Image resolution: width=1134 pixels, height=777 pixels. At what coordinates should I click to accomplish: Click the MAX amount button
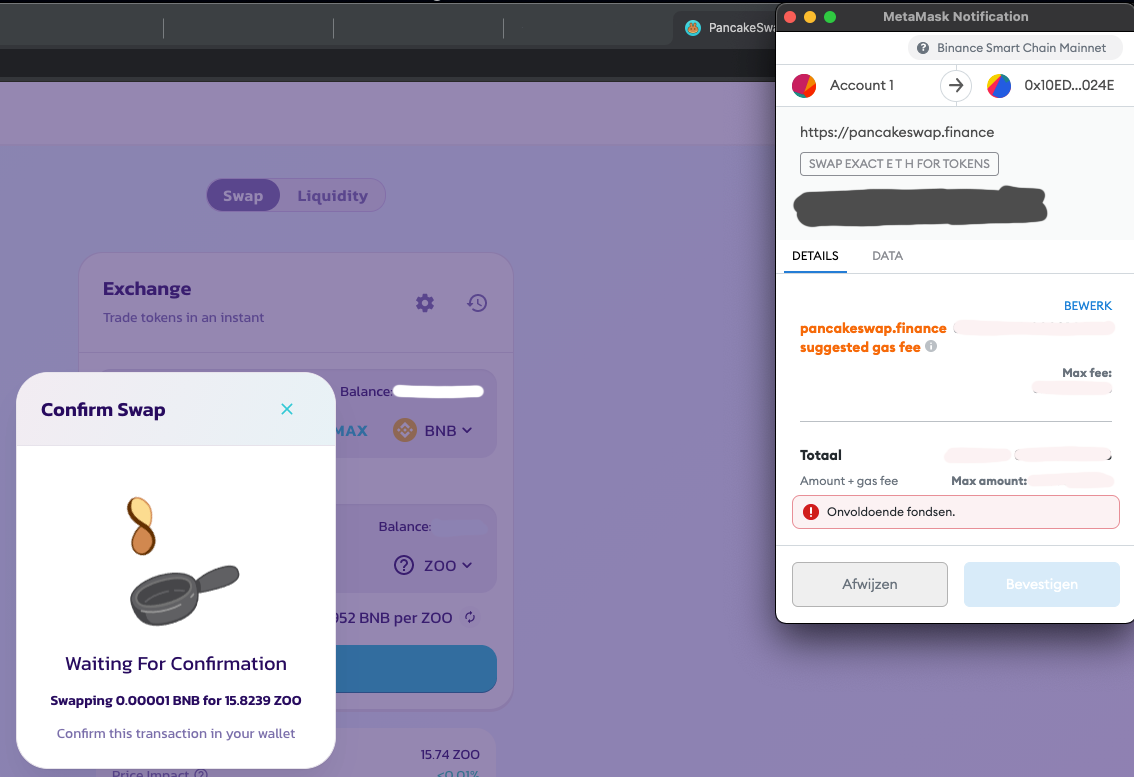[x=351, y=430]
